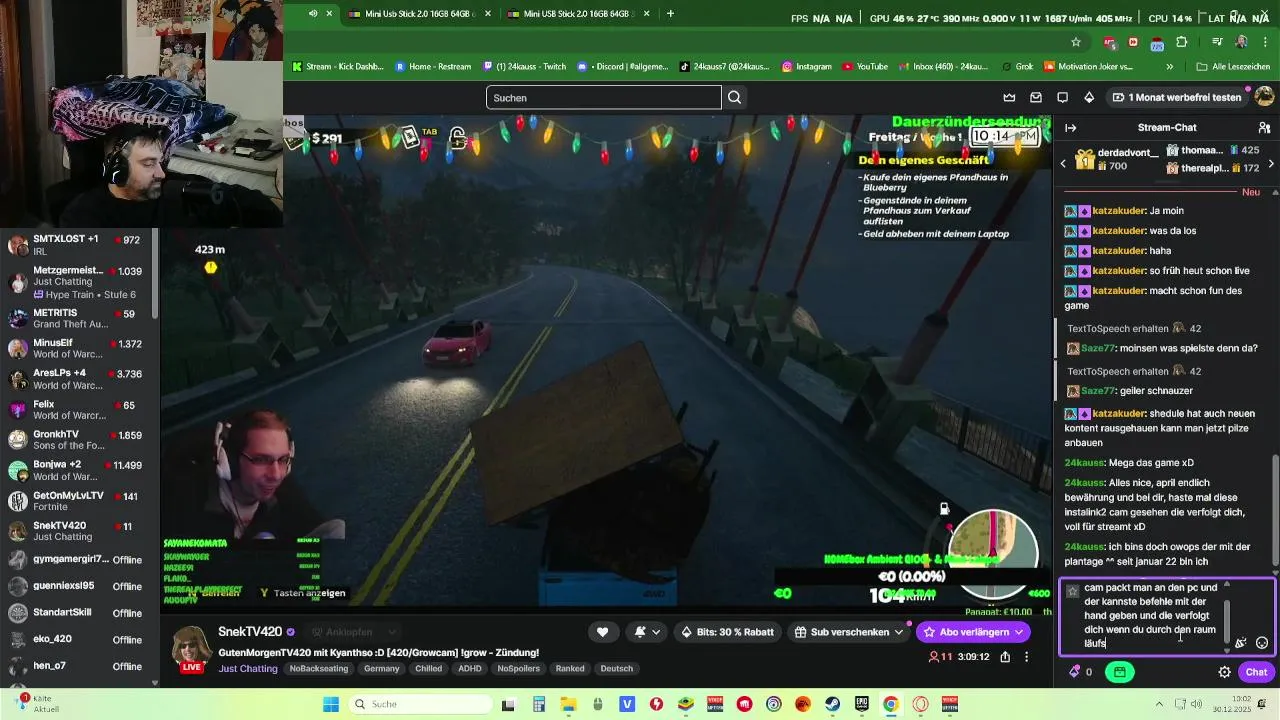Image resolution: width=1280 pixels, height=720 pixels.
Task: Open Chrome media controls icon
Action: 1217,42
